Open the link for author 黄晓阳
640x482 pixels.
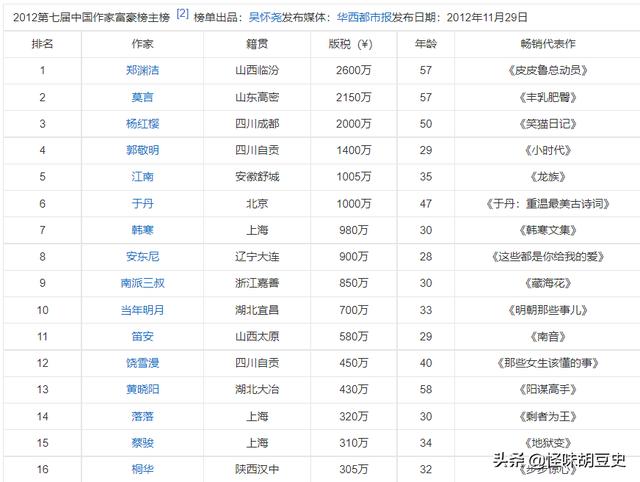[142, 389]
